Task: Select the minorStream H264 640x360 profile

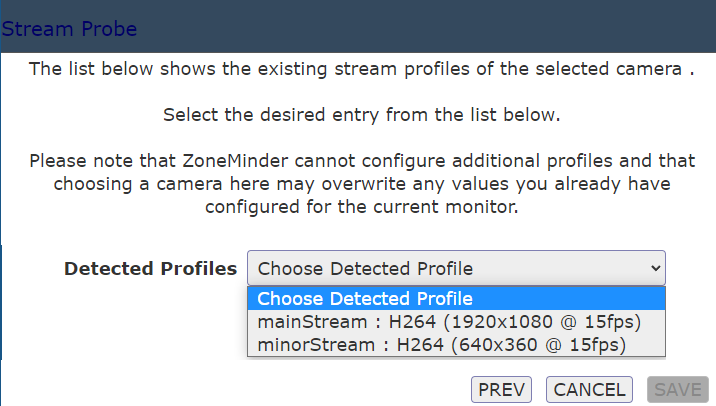Action: (x=456, y=345)
